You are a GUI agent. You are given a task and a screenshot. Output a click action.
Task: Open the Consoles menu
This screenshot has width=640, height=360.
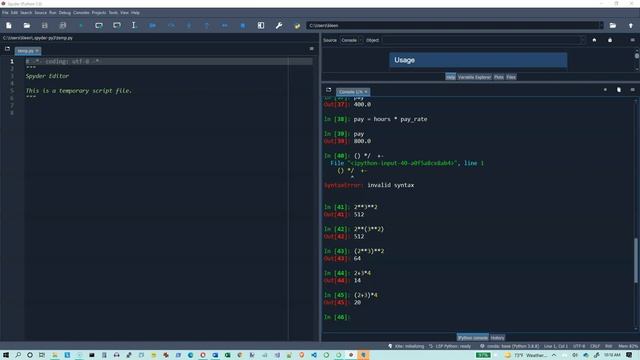pos(81,13)
